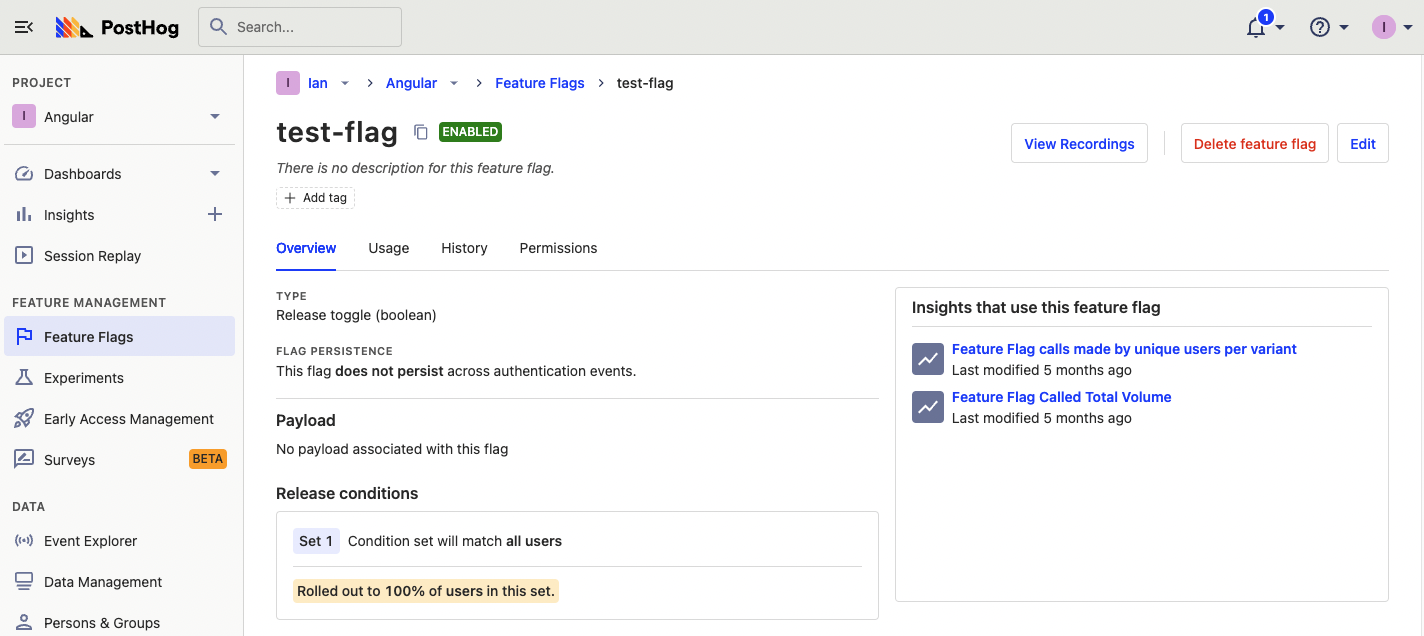
Task: Click the plus icon next to Insights
Action: [x=214, y=214]
